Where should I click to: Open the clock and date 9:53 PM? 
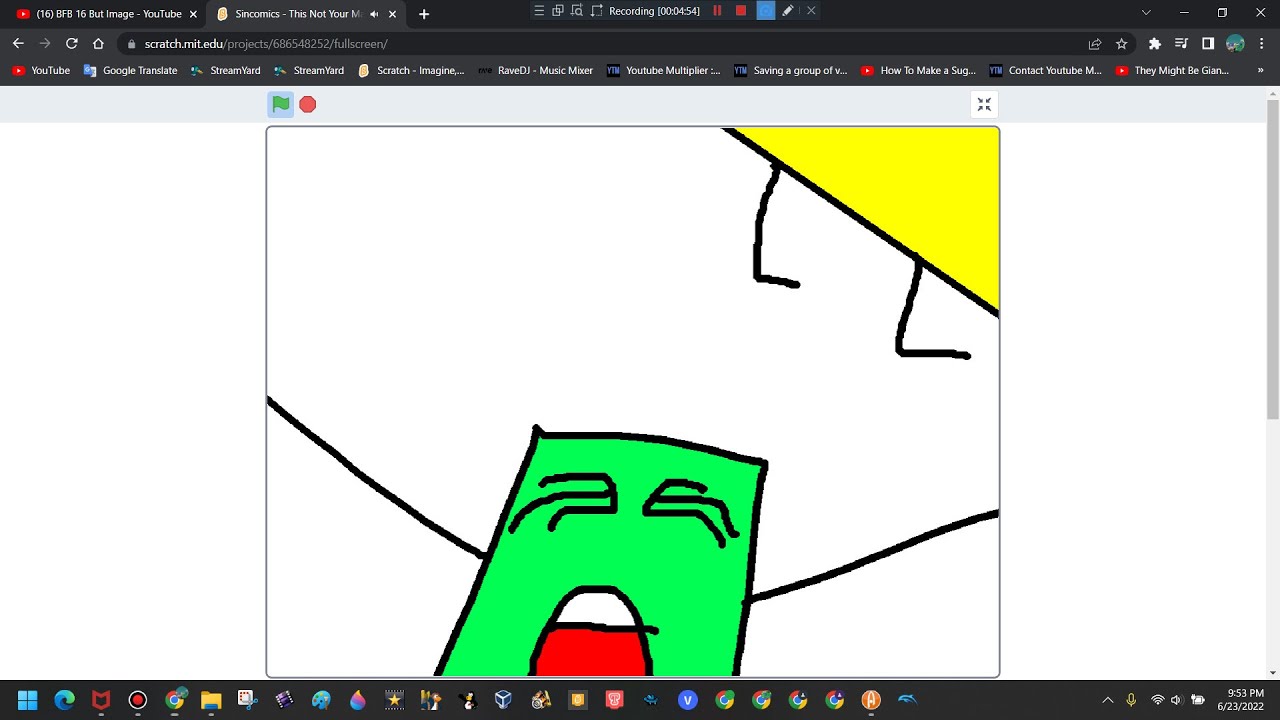point(1240,700)
